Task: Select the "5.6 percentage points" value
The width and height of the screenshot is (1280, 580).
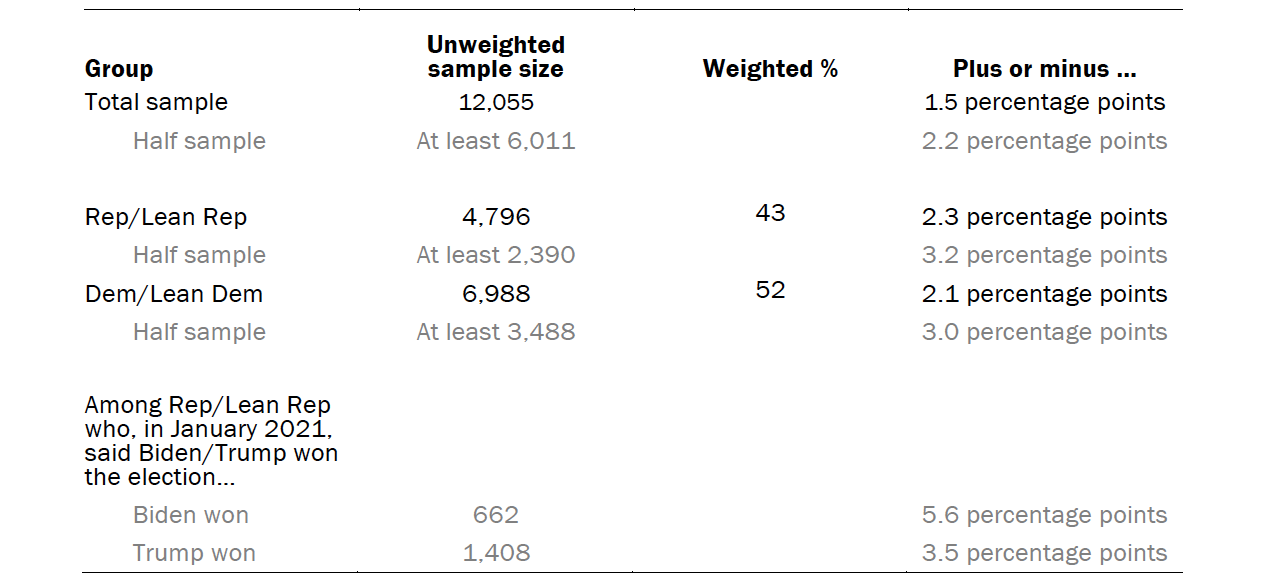Action: [x=1045, y=515]
